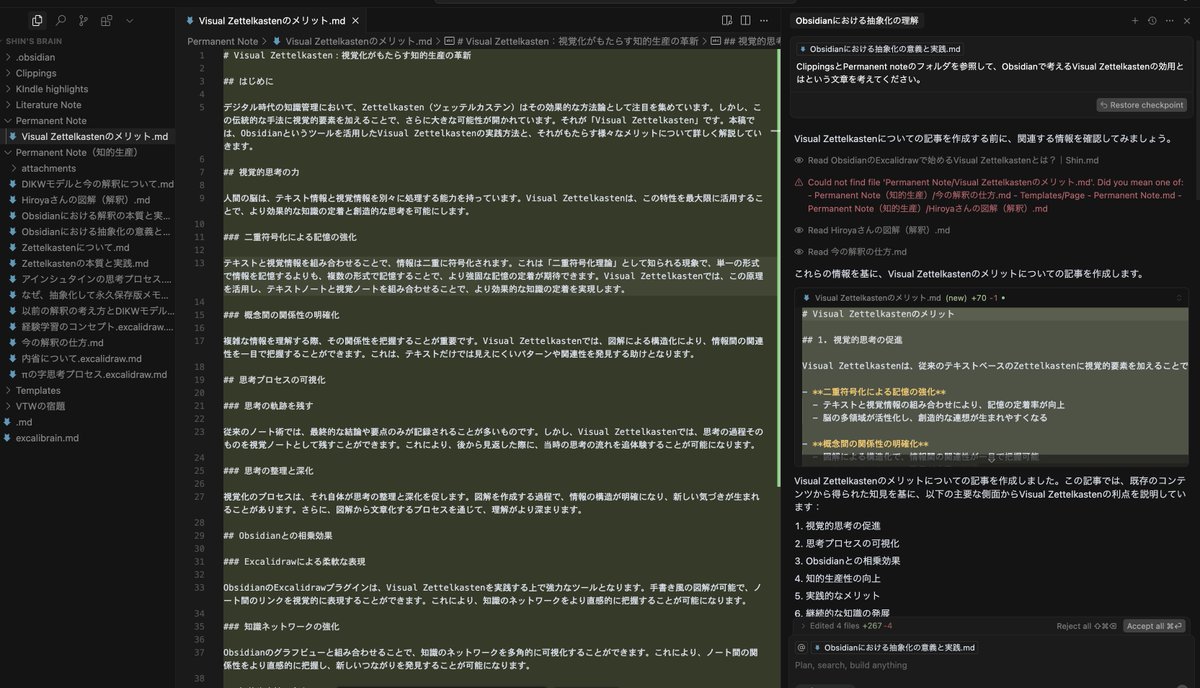
Task: Click Restore checkpoint button
Action: click(x=1141, y=105)
